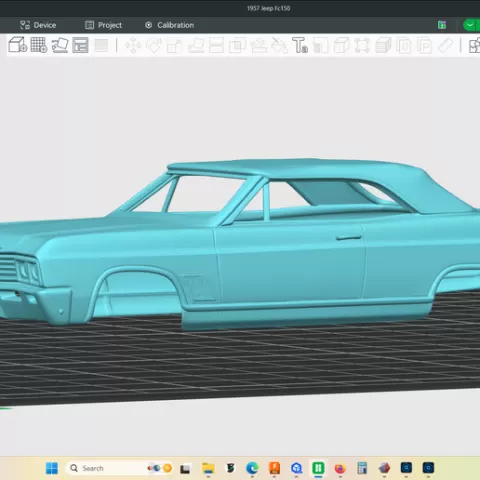The image size is (480, 480).
Task: Click the Add plate grid icon
Action: (39, 45)
